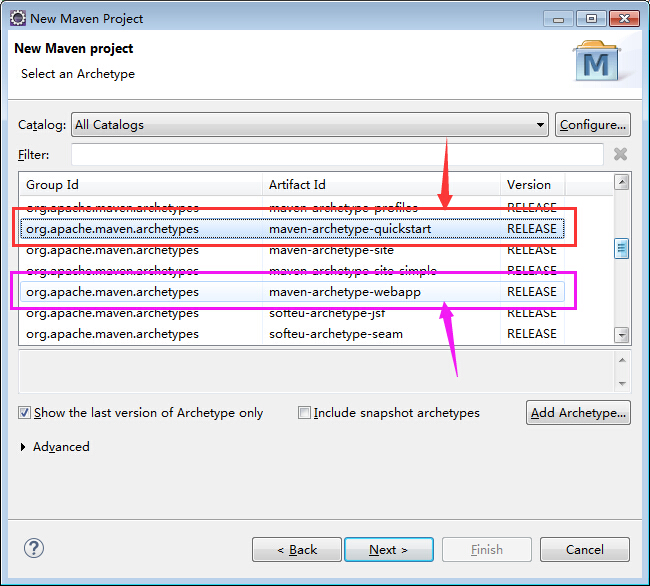Click the Maven M wizard icon
This screenshot has height=586, width=650.
click(597, 61)
